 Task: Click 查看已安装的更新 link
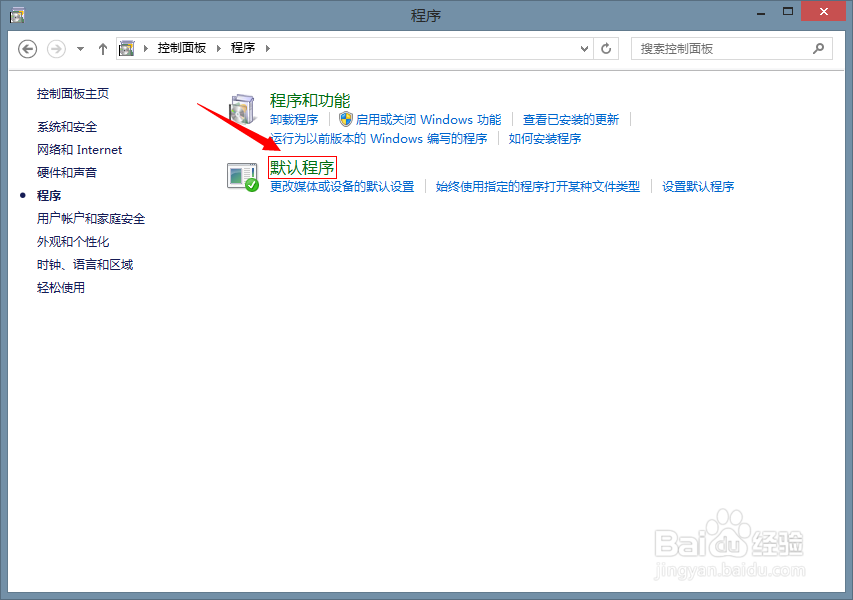coord(571,120)
